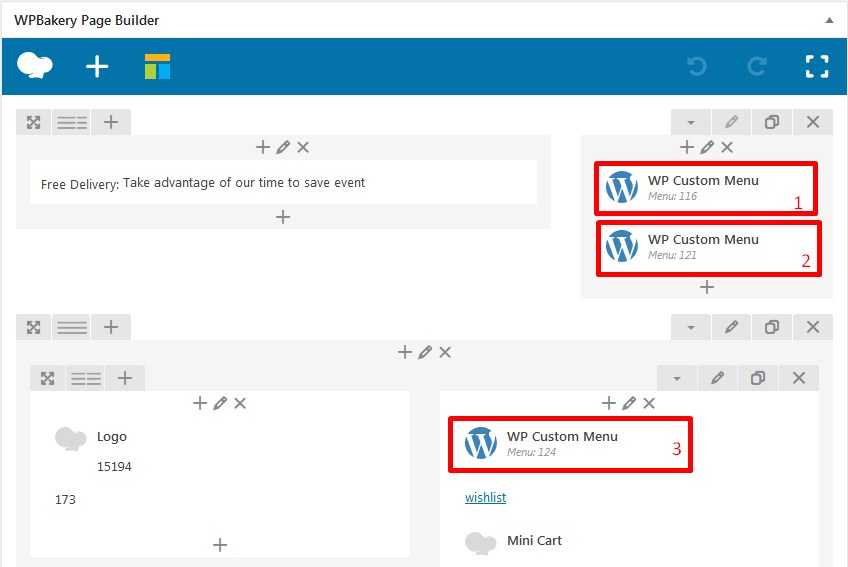The height and width of the screenshot is (567, 848).
Task: Edit the Free Delivery column settings
Action: [283, 147]
